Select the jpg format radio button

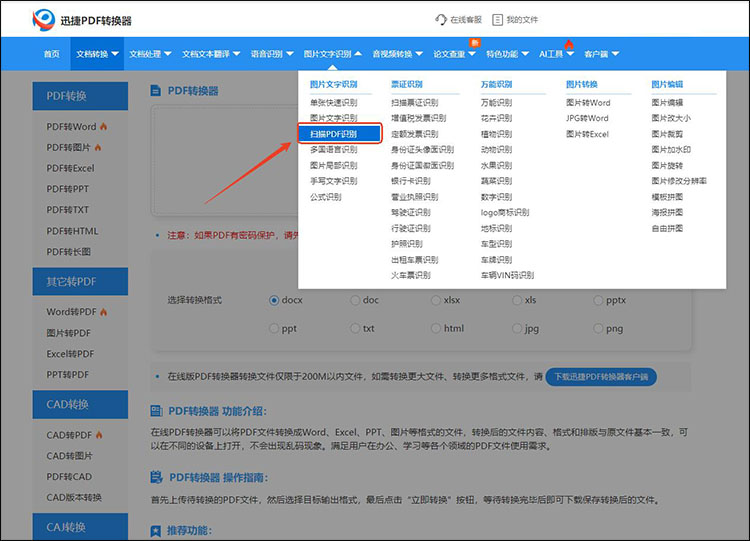pos(517,329)
